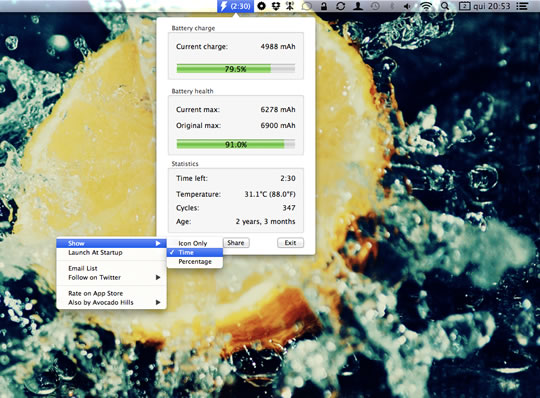Select the checked Time option
The image size is (540, 398).
tap(195, 252)
